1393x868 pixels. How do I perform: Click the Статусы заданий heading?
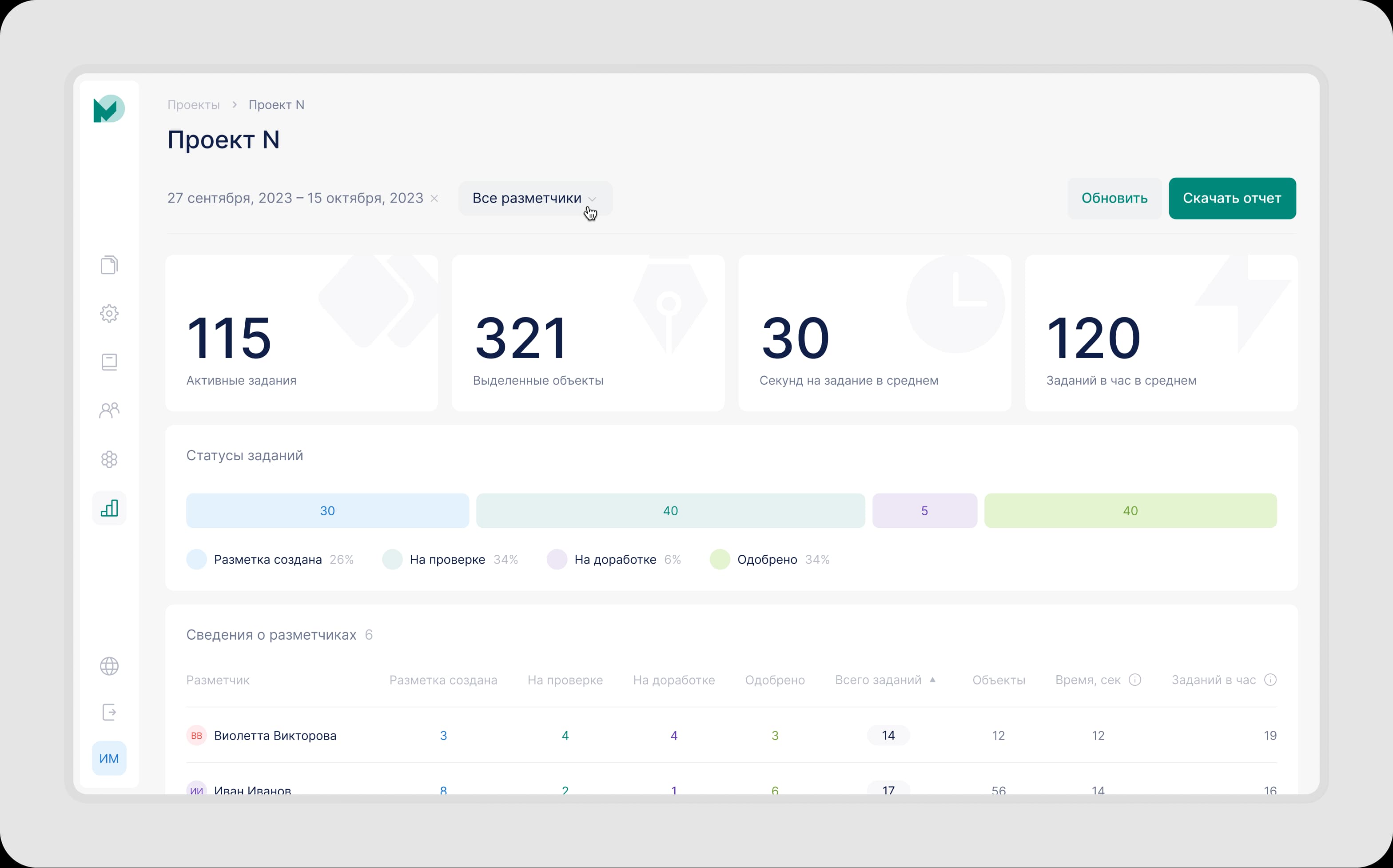[x=244, y=455]
